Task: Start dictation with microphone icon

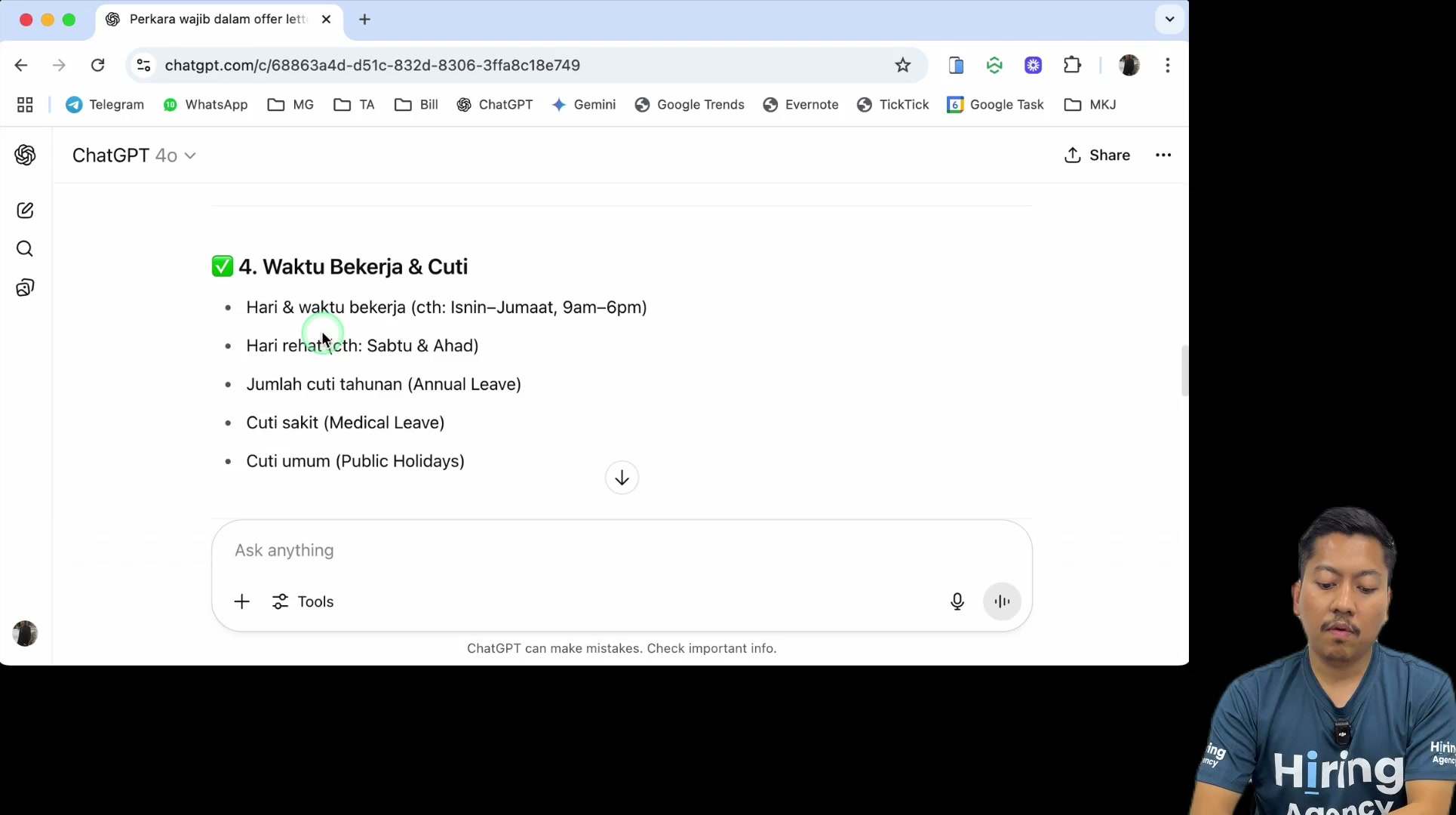Action: point(957,601)
